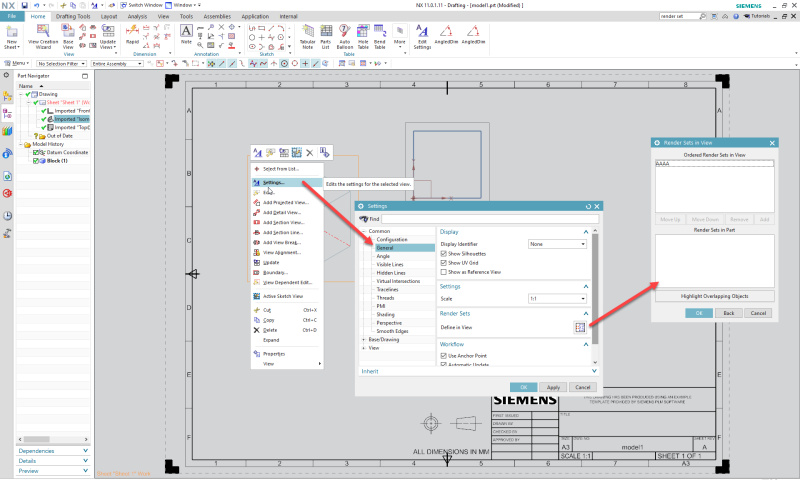Launch the View Creation Wizard
The height and width of the screenshot is (480, 800).
[43, 37]
